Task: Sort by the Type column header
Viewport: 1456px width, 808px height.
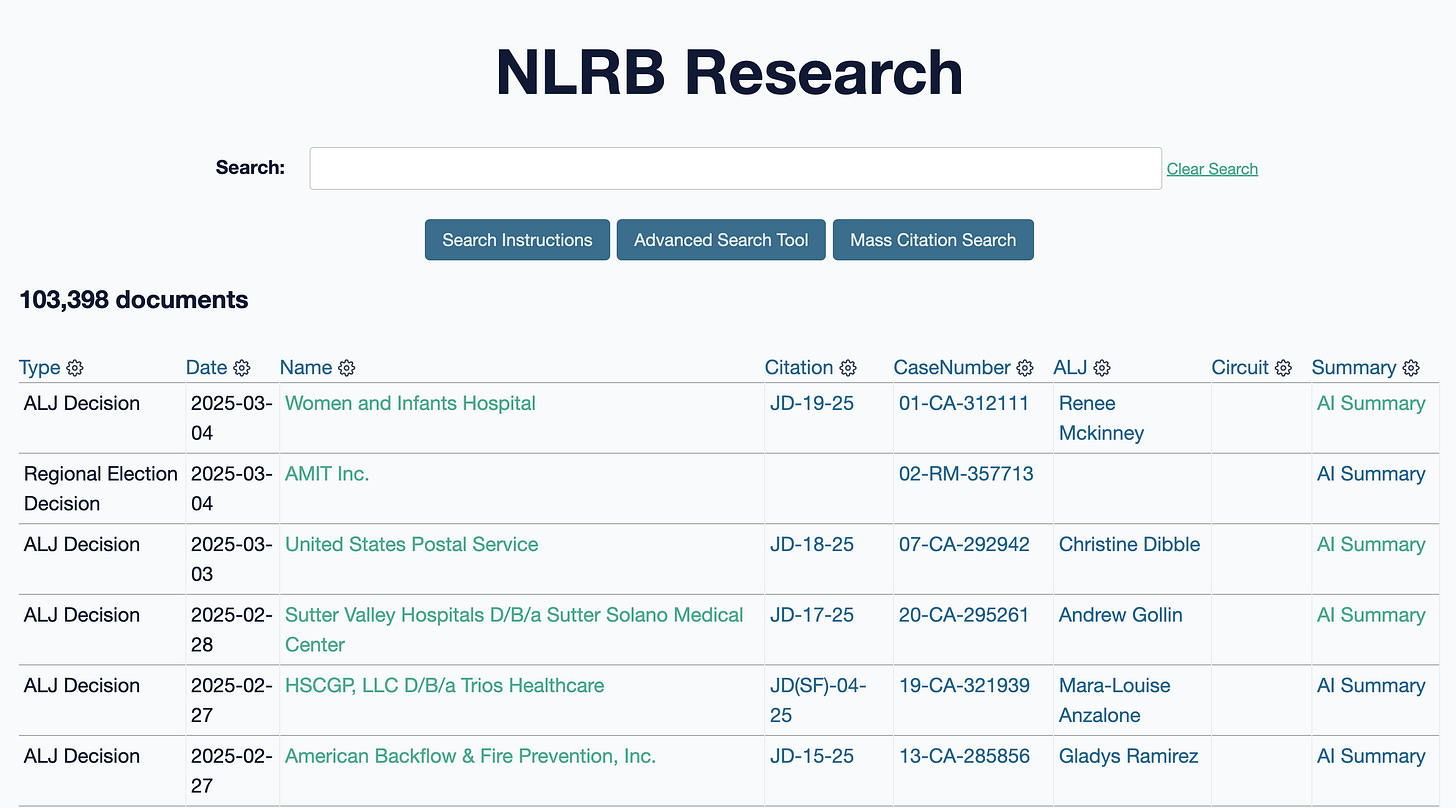Action: pyautogui.click(x=40, y=368)
